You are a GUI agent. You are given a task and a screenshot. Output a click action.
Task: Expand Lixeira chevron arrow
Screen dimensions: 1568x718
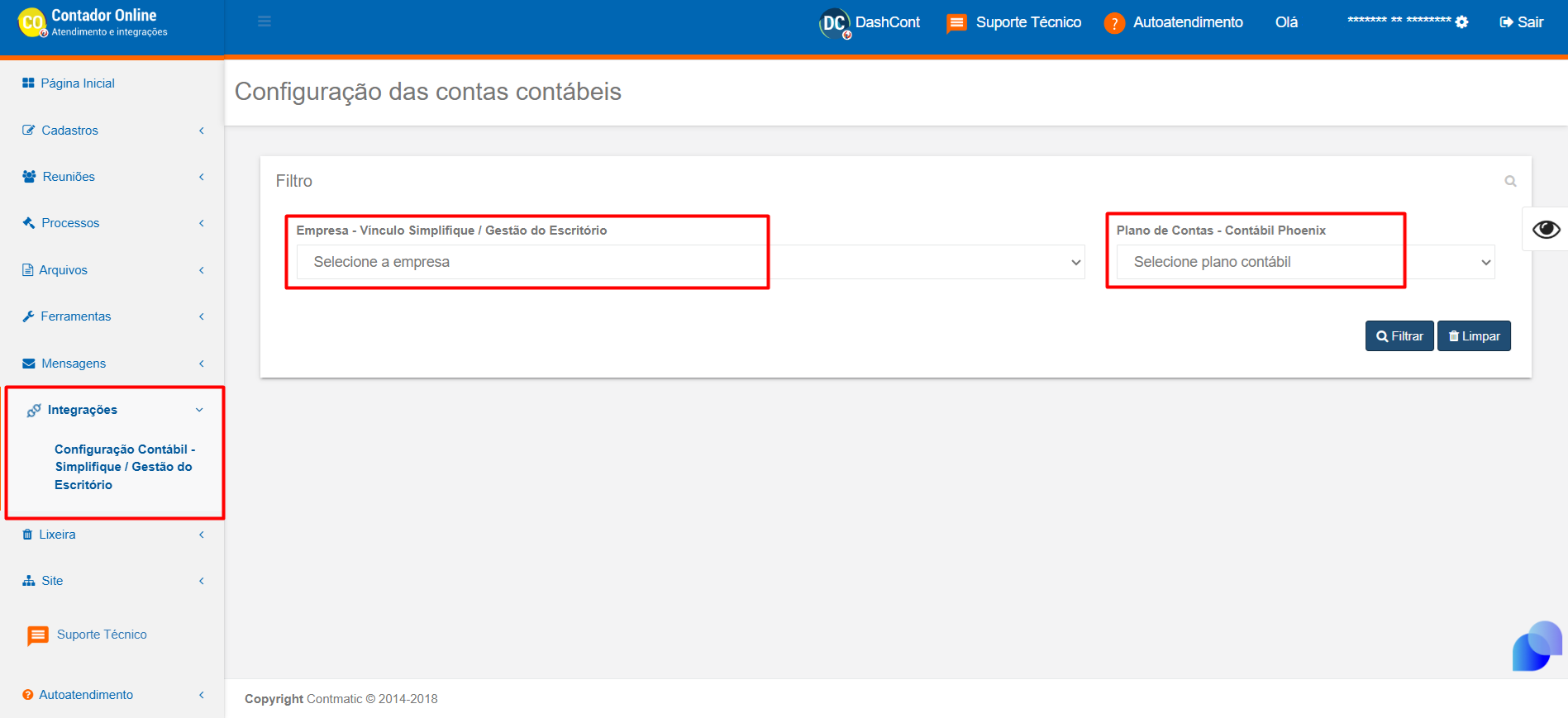201,535
